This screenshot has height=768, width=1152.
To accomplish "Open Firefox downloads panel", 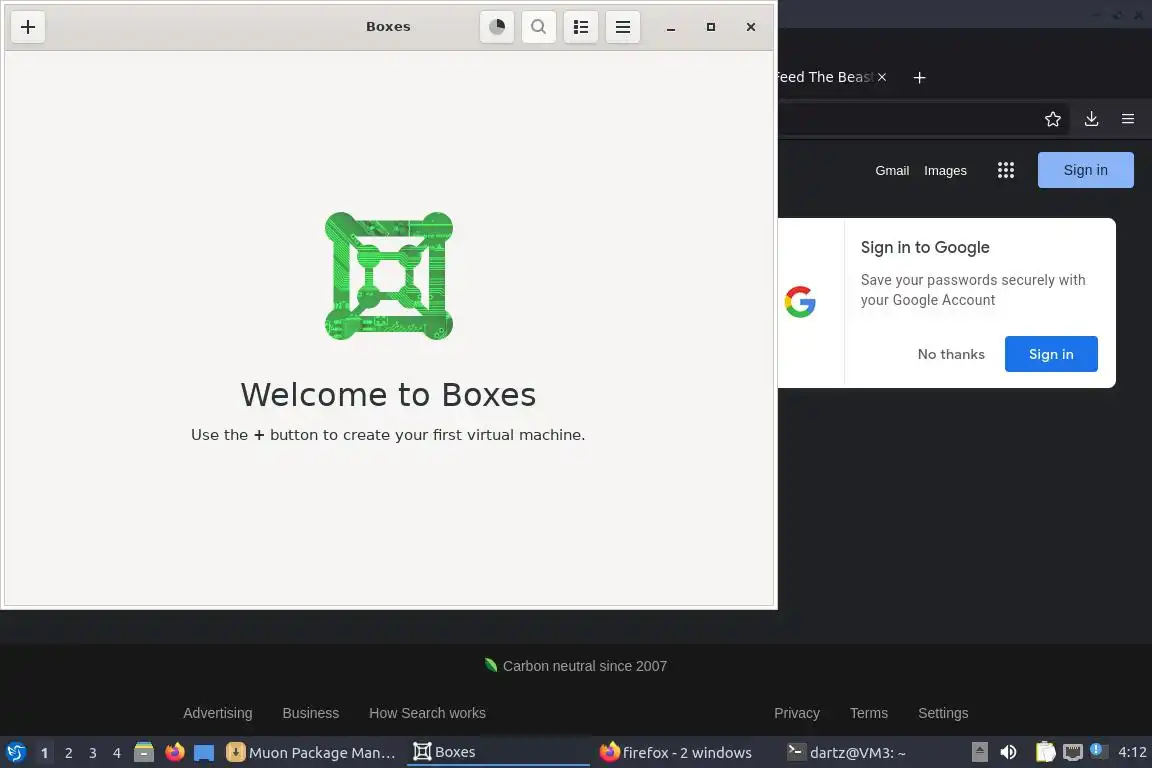I will click(x=1091, y=119).
